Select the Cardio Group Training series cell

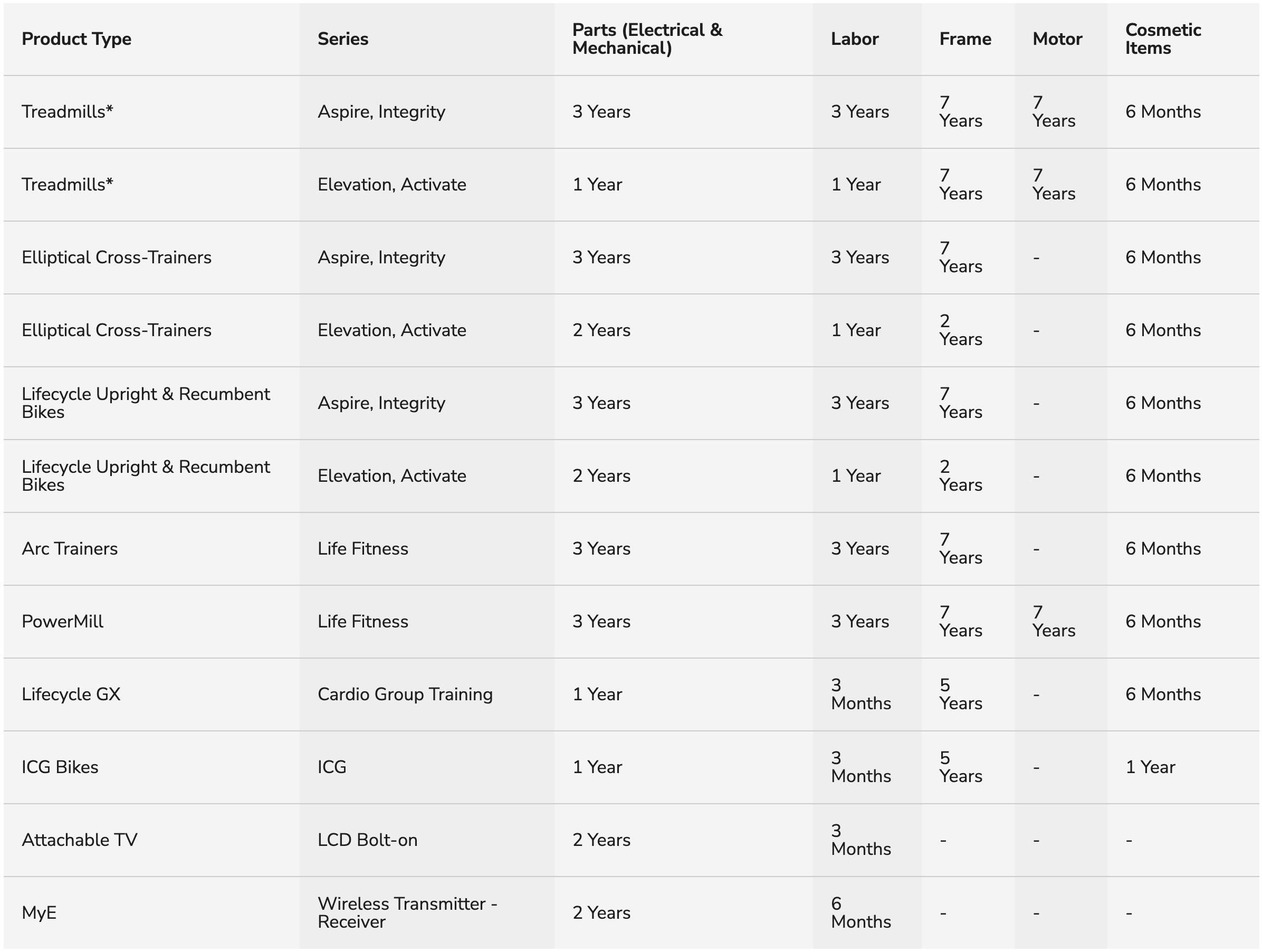pos(405,694)
